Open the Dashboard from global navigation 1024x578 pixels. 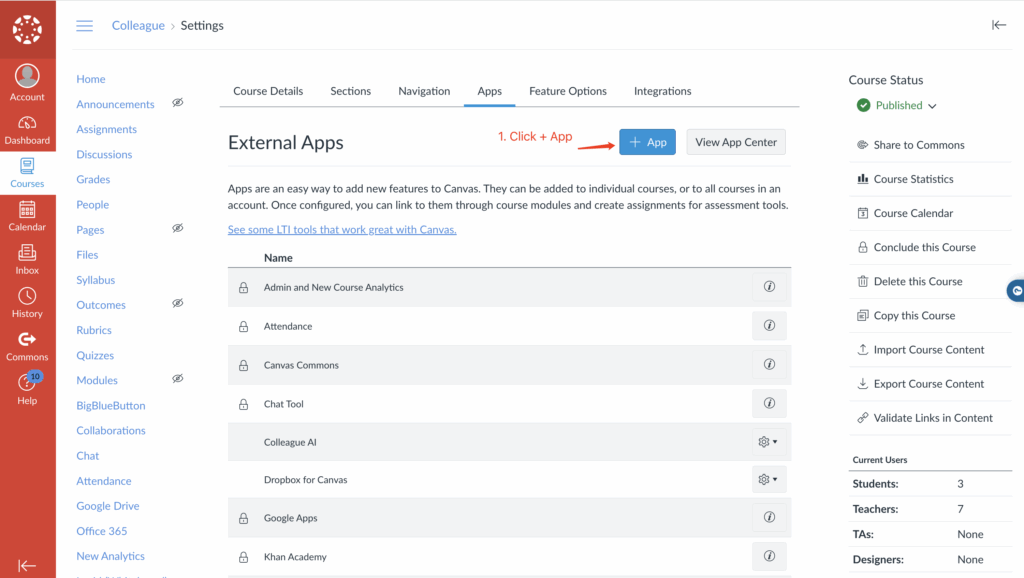(x=27, y=130)
